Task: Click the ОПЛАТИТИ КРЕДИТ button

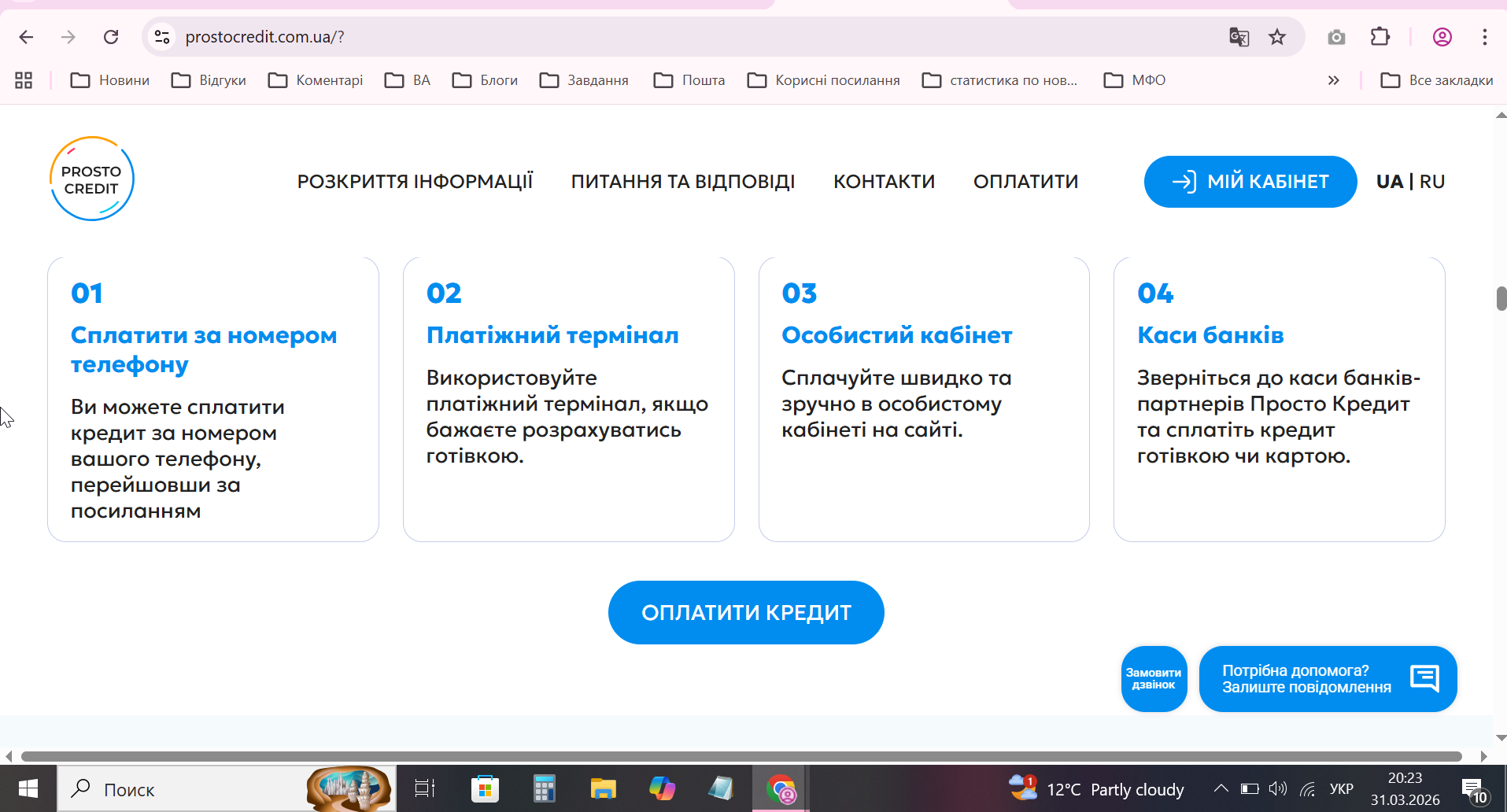Action: pyautogui.click(x=746, y=612)
